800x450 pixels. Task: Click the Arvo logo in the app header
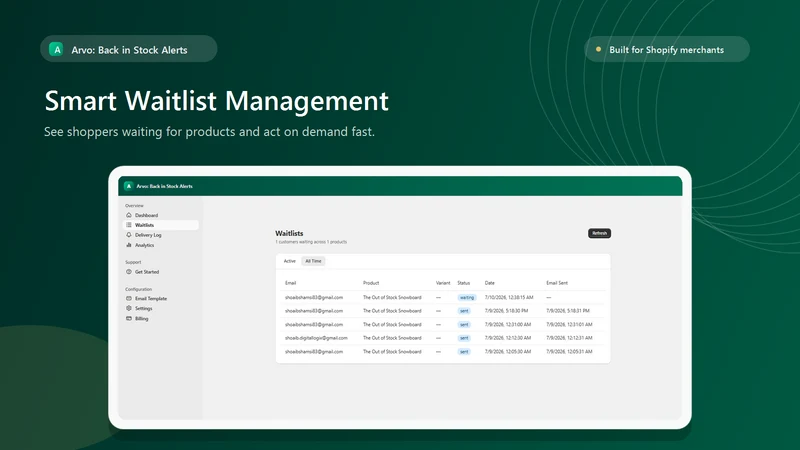pyautogui.click(x=129, y=186)
